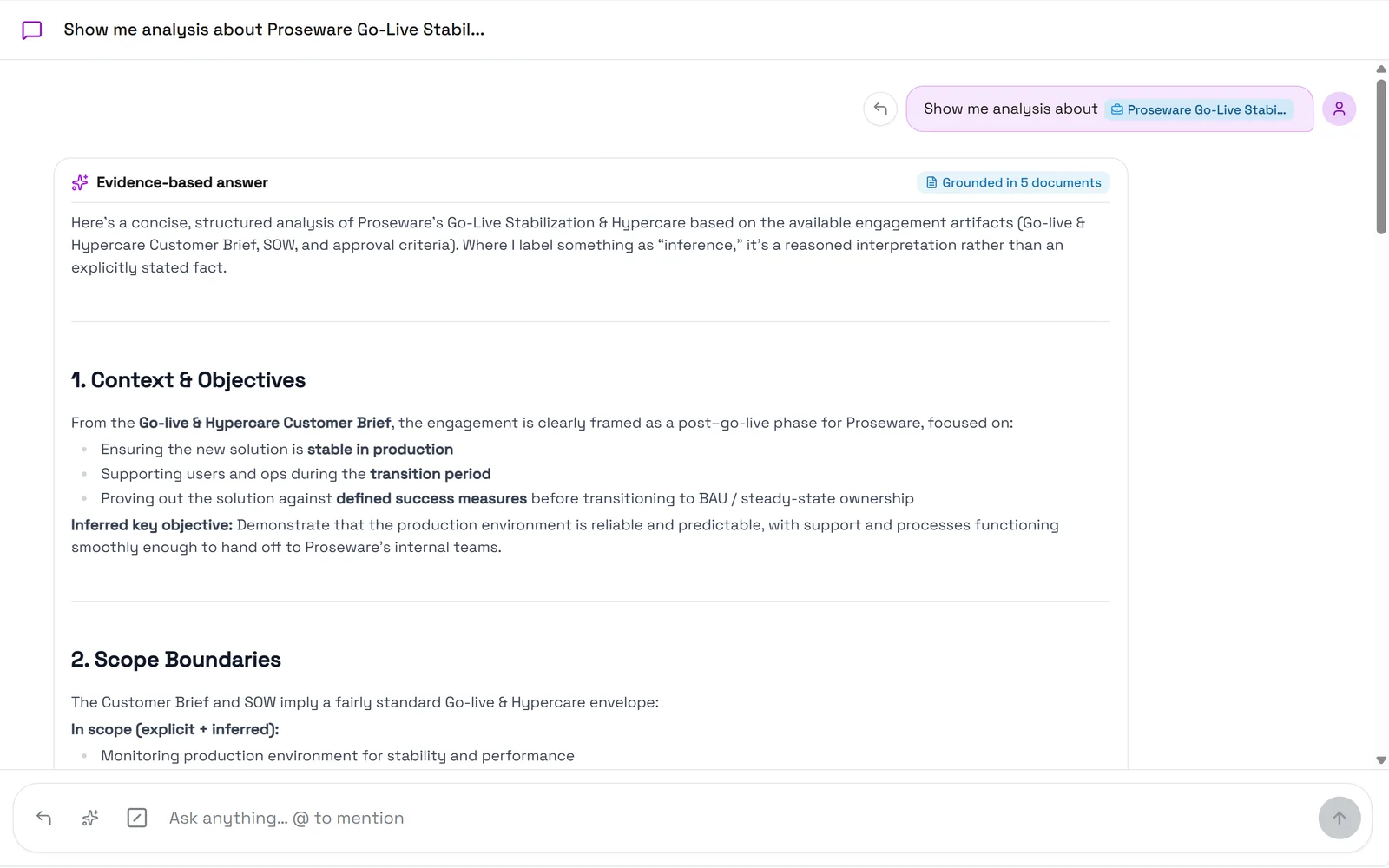Click the 1. Context & Objectives heading
Image resolution: width=1389 pixels, height=868 pixels.
[188, 380]
